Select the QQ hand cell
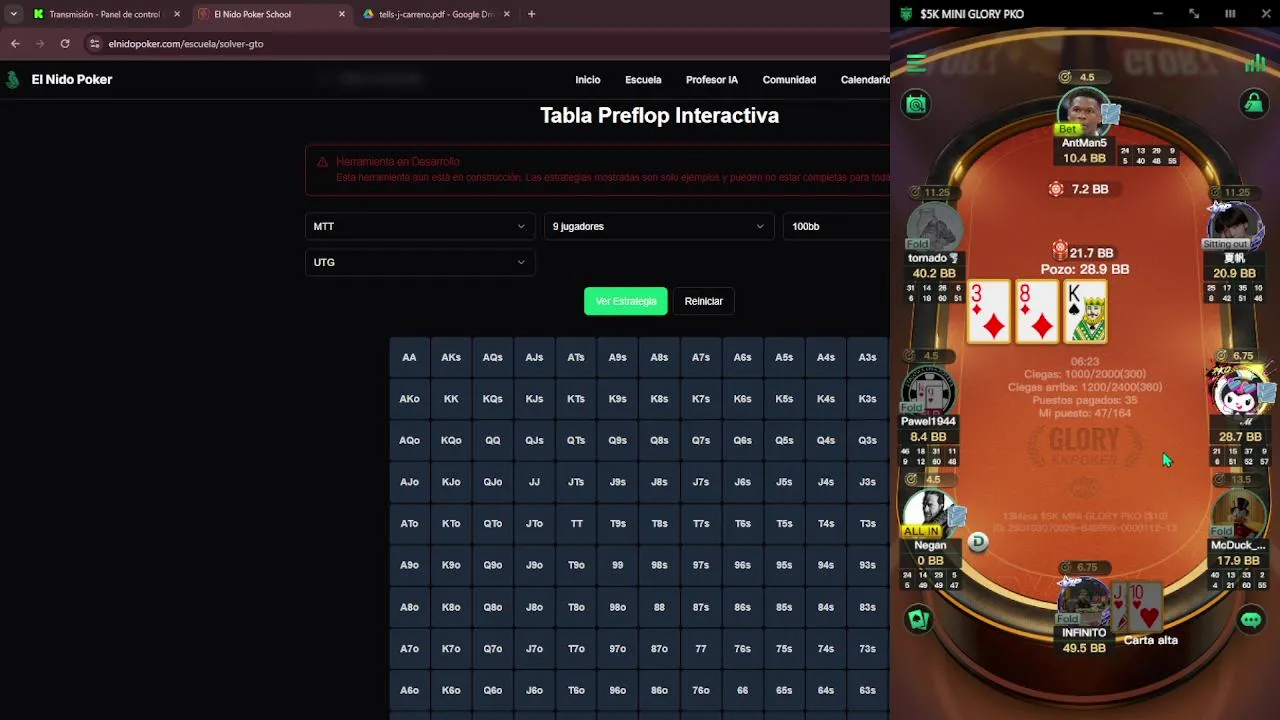This screenshot has height=720, width=1280. pyautogui.click(x=493, y=440)
